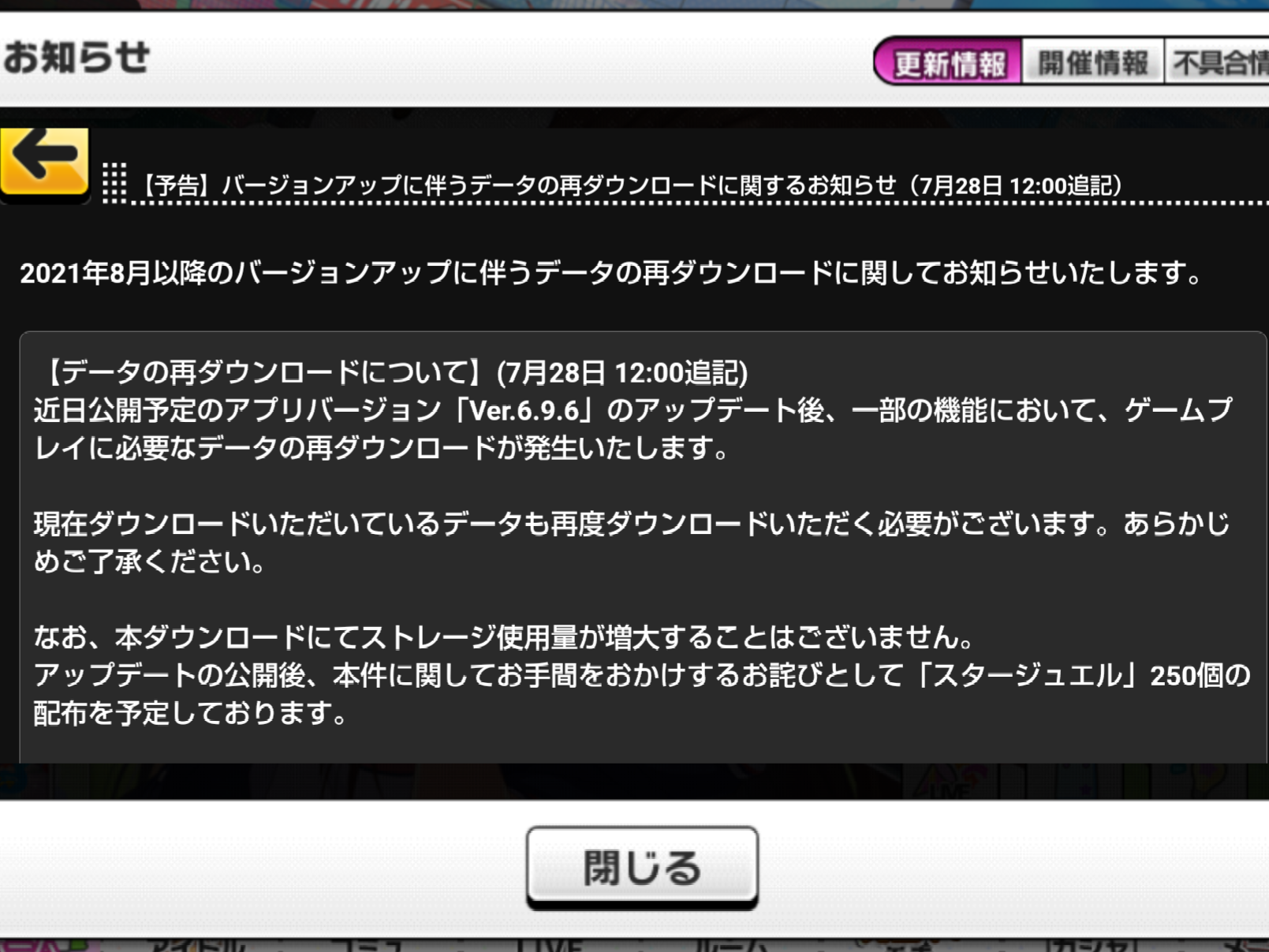Open the コミュ bottom menu item
1269x952 pixels.
(x=368, y=945)
